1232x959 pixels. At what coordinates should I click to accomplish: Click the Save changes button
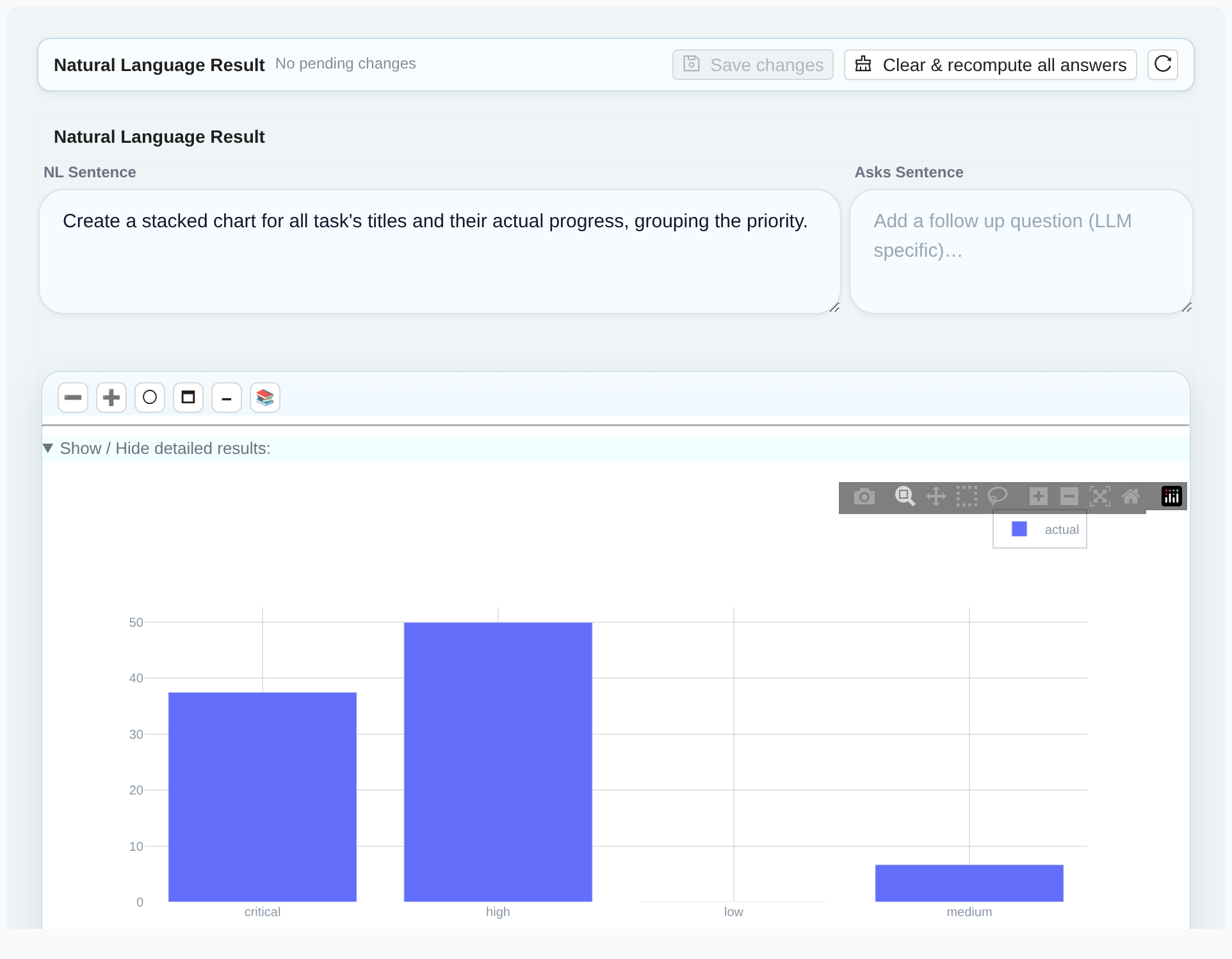point(753,65)
